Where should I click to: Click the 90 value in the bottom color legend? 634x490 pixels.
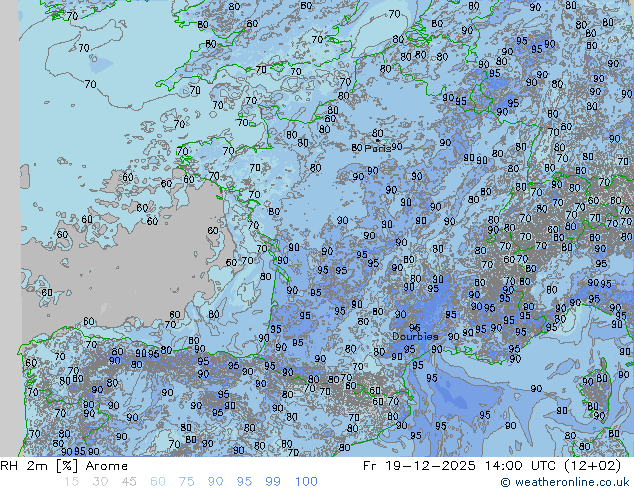[x=215, y=482]
